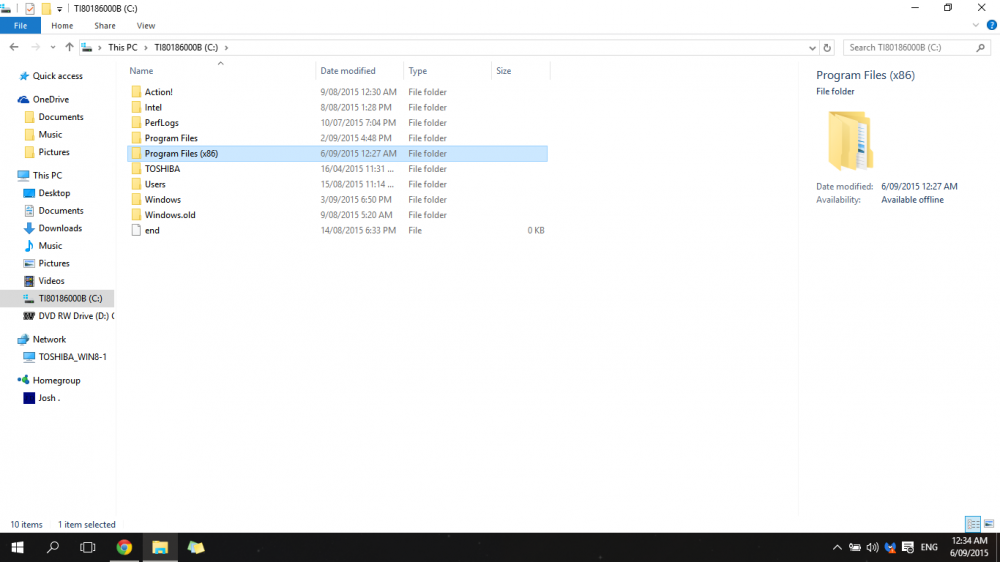Viewport: 1000px width, 562px height.
Task: Select the TOSHIBA folder
Action: 162,168
